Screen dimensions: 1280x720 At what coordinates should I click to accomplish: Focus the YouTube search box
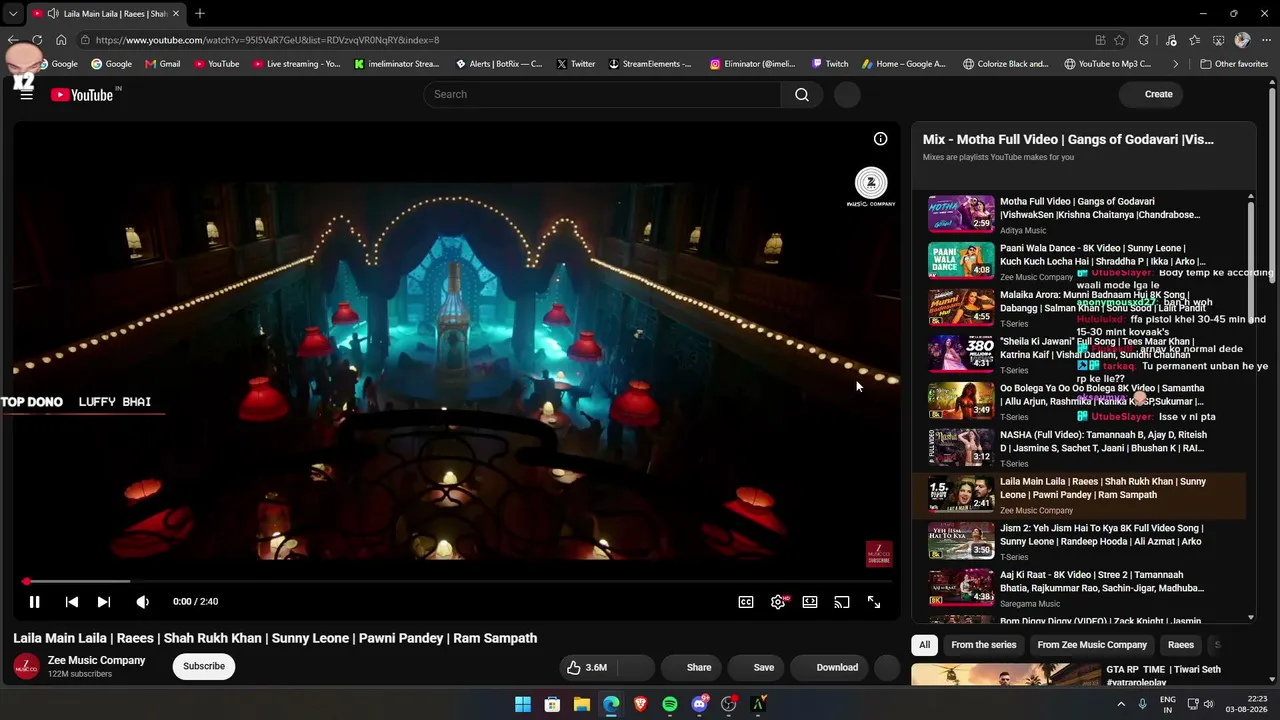click(x=602, y=94)
